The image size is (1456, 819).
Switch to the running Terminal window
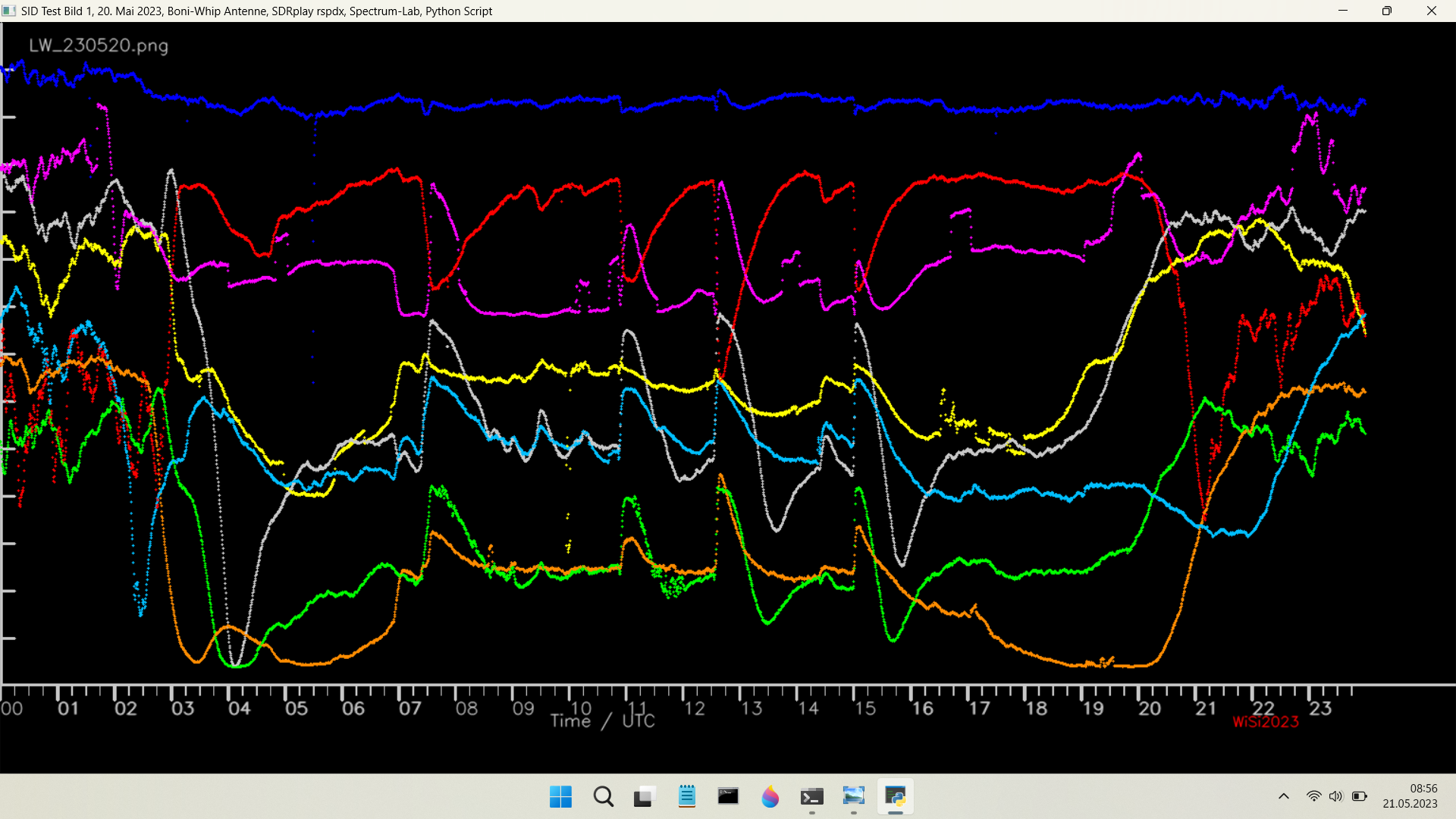pos(811,797)
